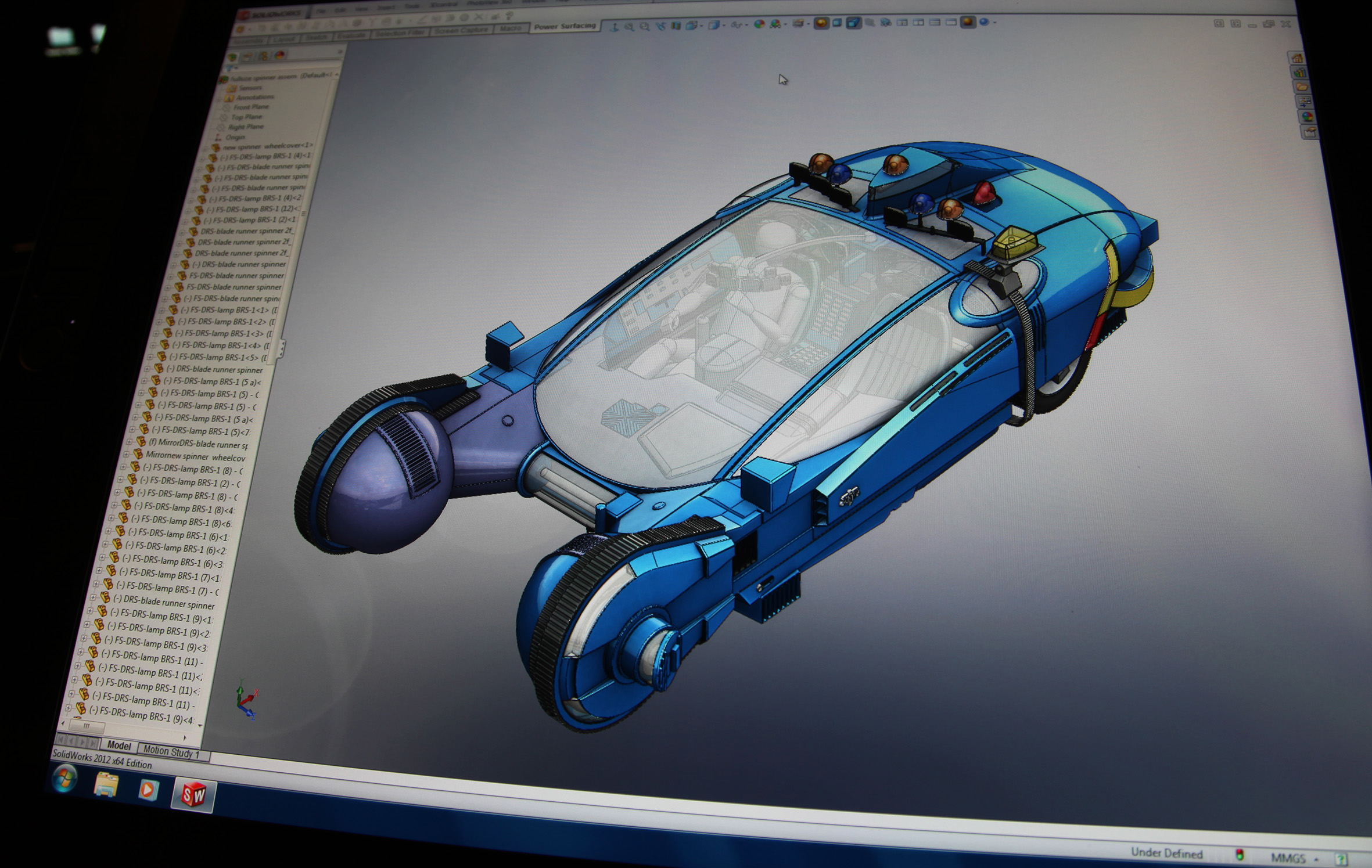
Task: Open the Screen Capture tab
Action: coord(462,30)
